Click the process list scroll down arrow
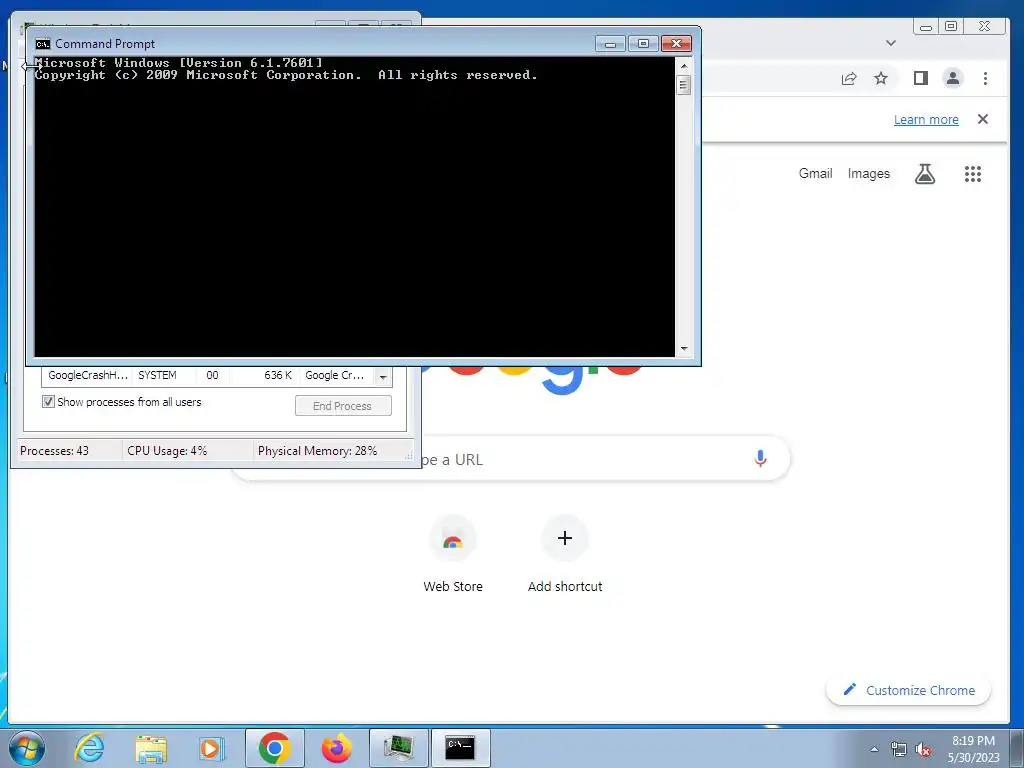1024x768 pixels. click(383, 377)
